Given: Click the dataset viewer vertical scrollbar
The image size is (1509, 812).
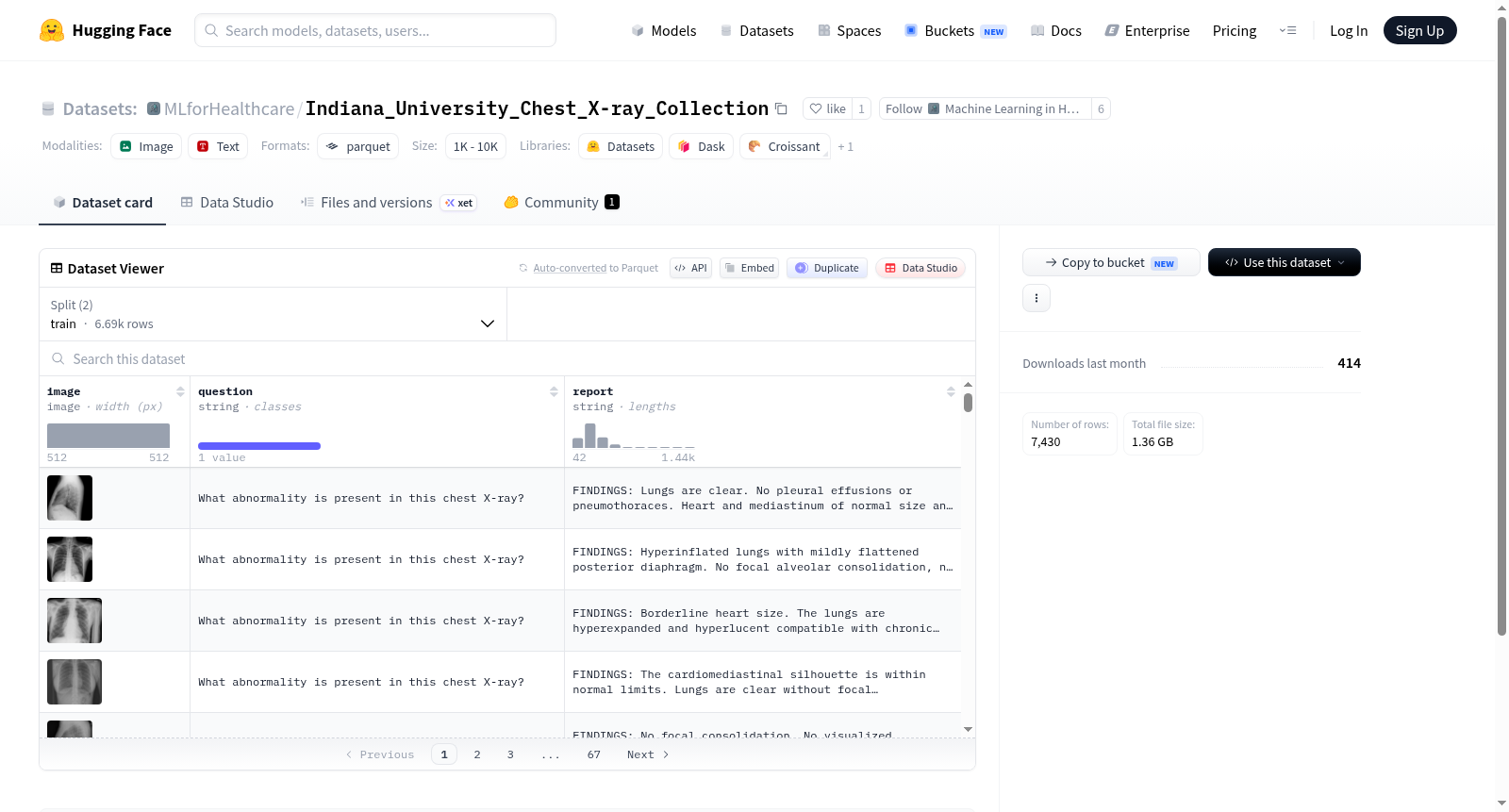Looking at the screenshot, I should pyautogui.click(x=968, y=403).
